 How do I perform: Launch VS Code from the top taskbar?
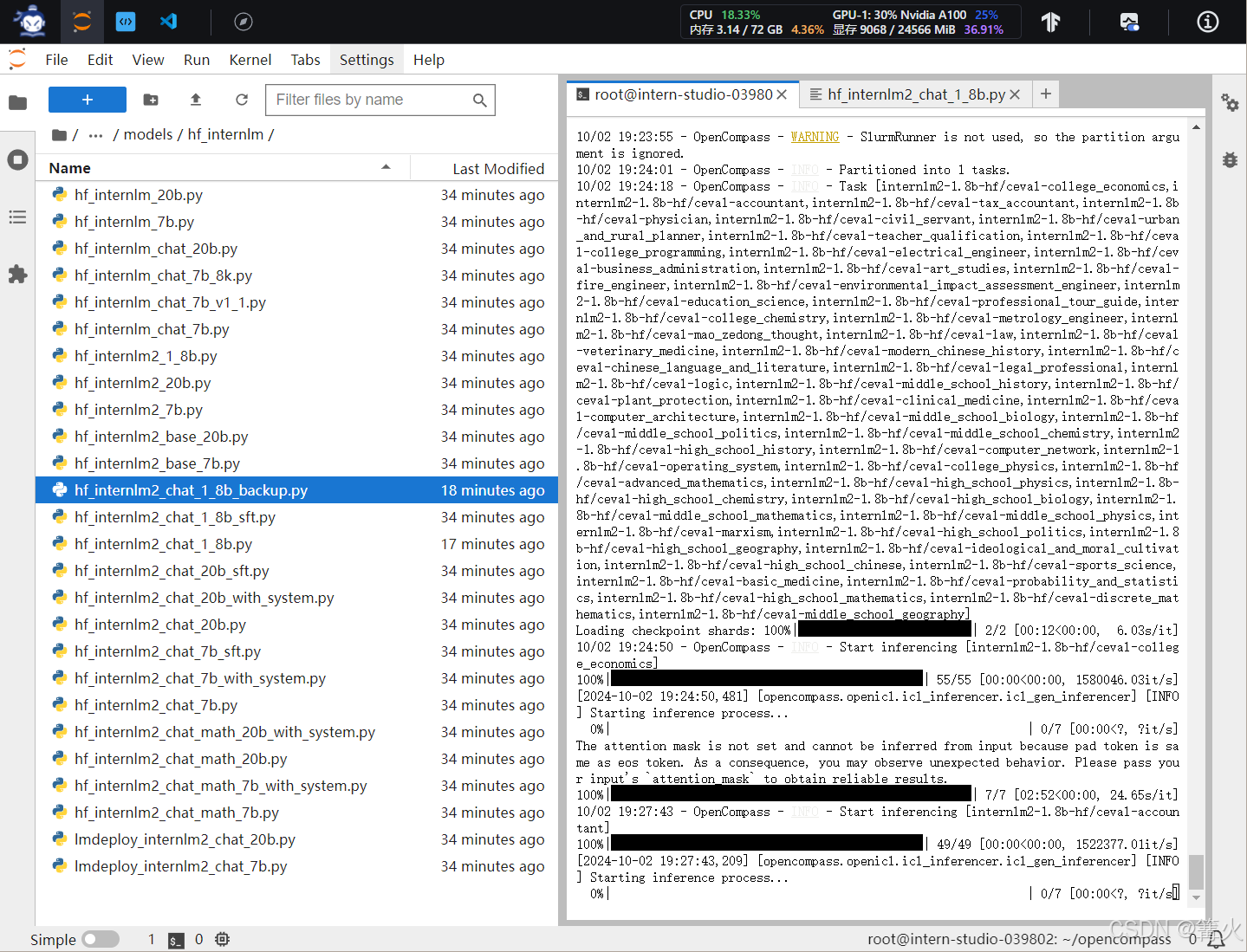click(167, 21)
